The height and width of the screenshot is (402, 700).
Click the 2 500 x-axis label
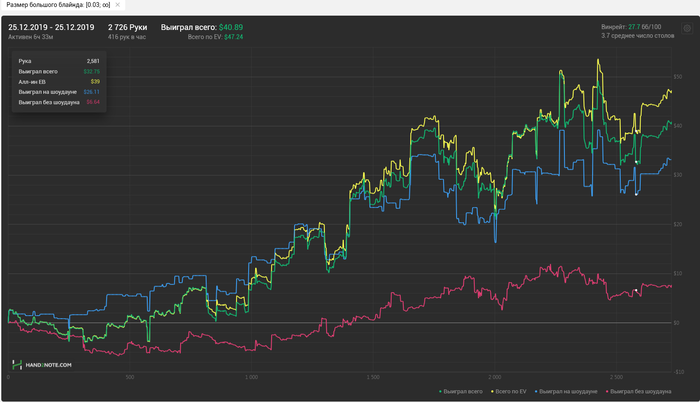pos(616,377)
